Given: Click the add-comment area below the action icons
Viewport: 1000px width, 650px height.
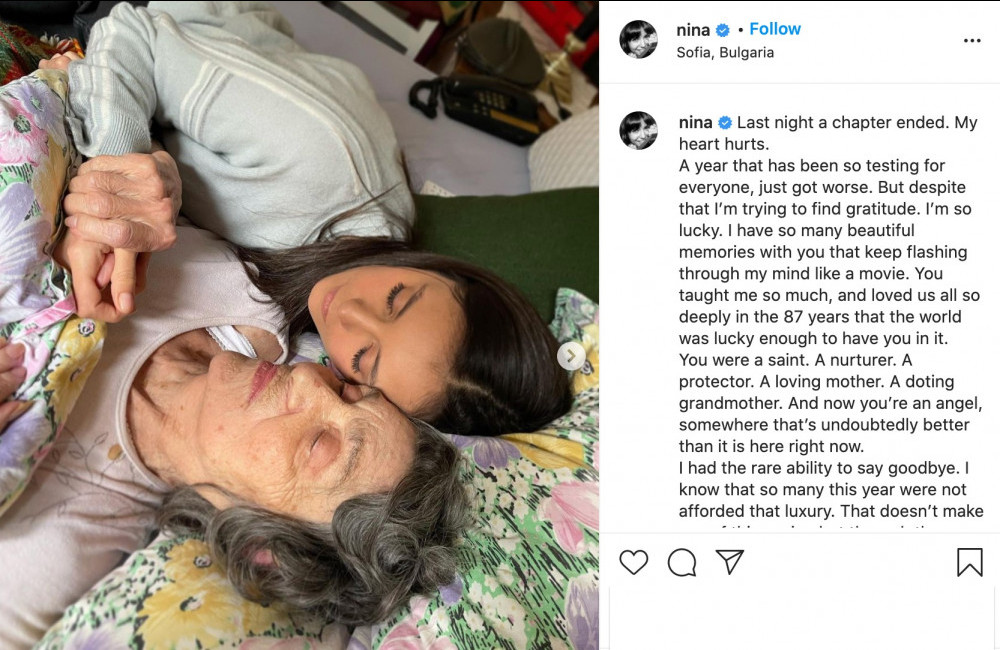Looking at the screenshot, I should (x=804, y=618).
